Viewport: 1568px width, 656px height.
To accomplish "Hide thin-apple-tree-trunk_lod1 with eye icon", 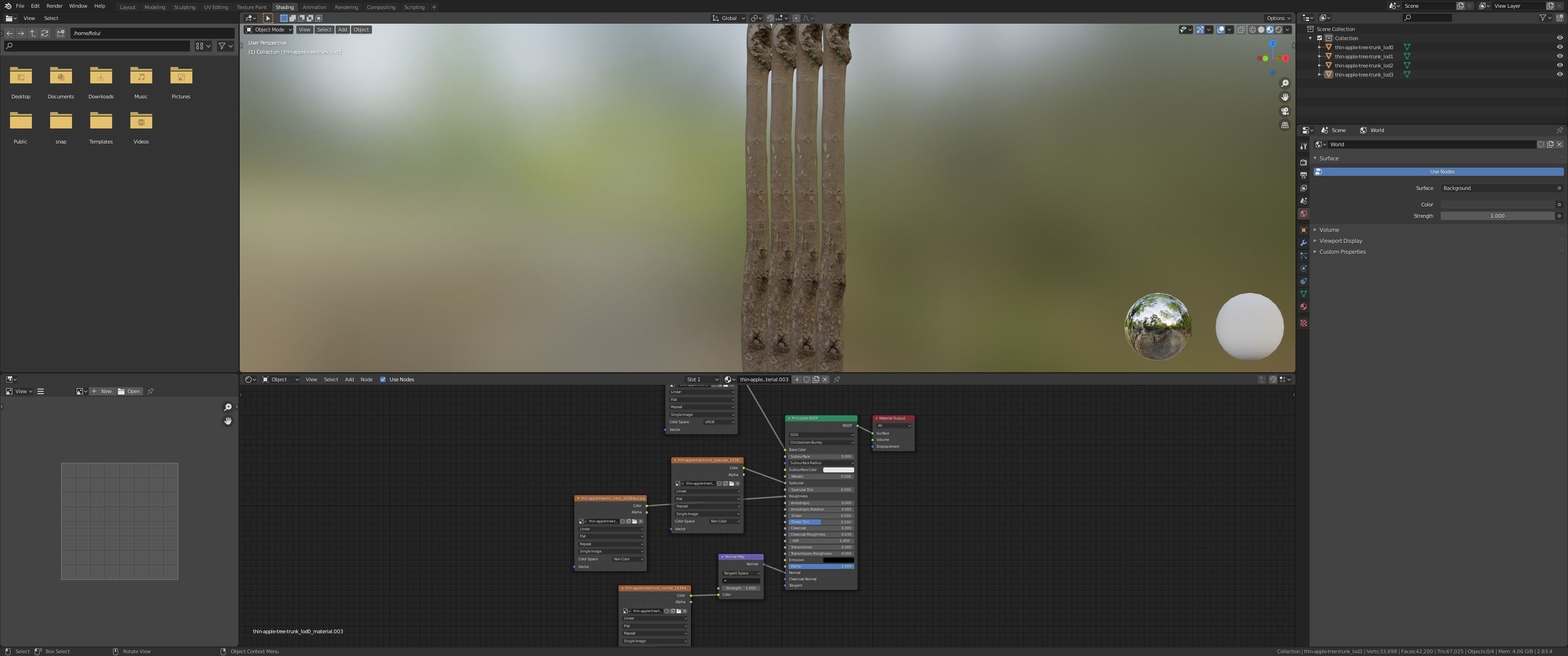I will click(x=1559, y=56).
